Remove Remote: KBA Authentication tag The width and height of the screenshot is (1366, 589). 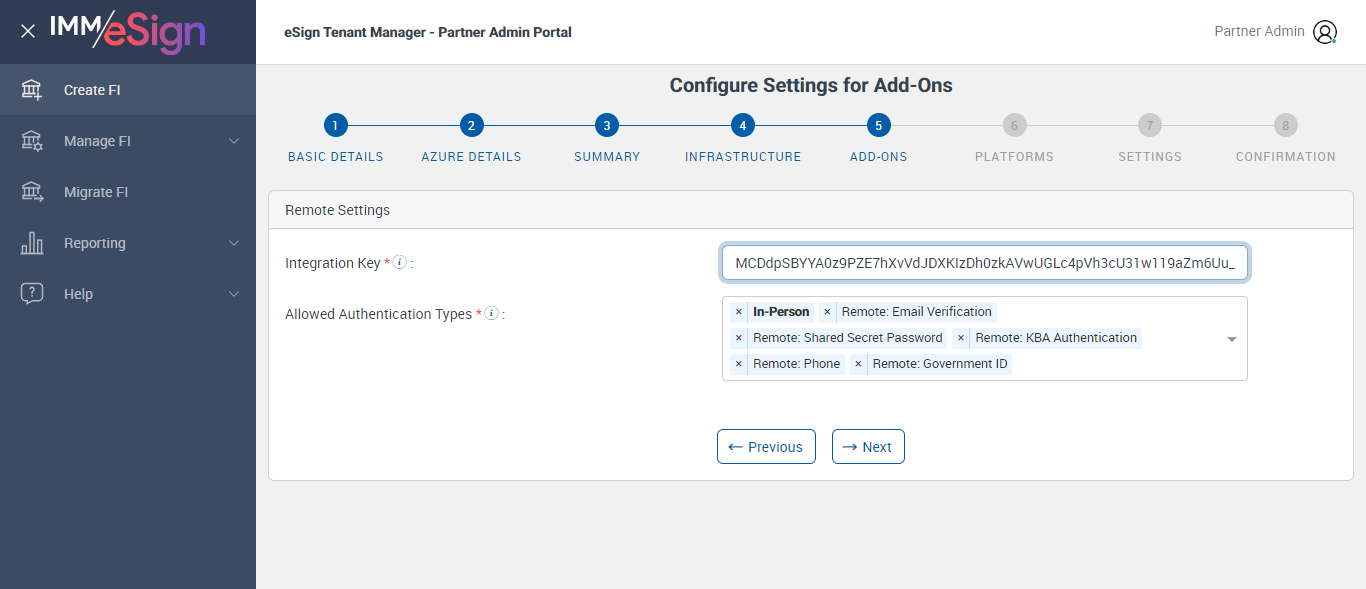961,338
